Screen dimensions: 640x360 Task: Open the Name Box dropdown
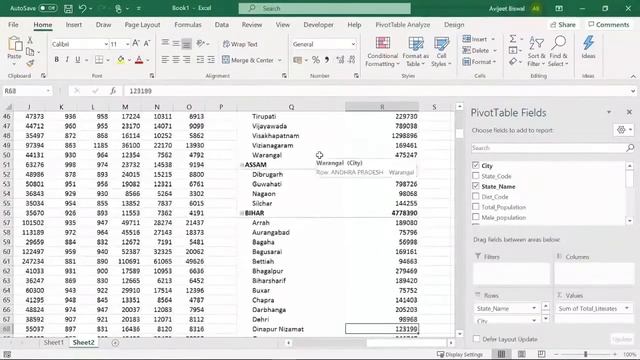pos(48,91)
